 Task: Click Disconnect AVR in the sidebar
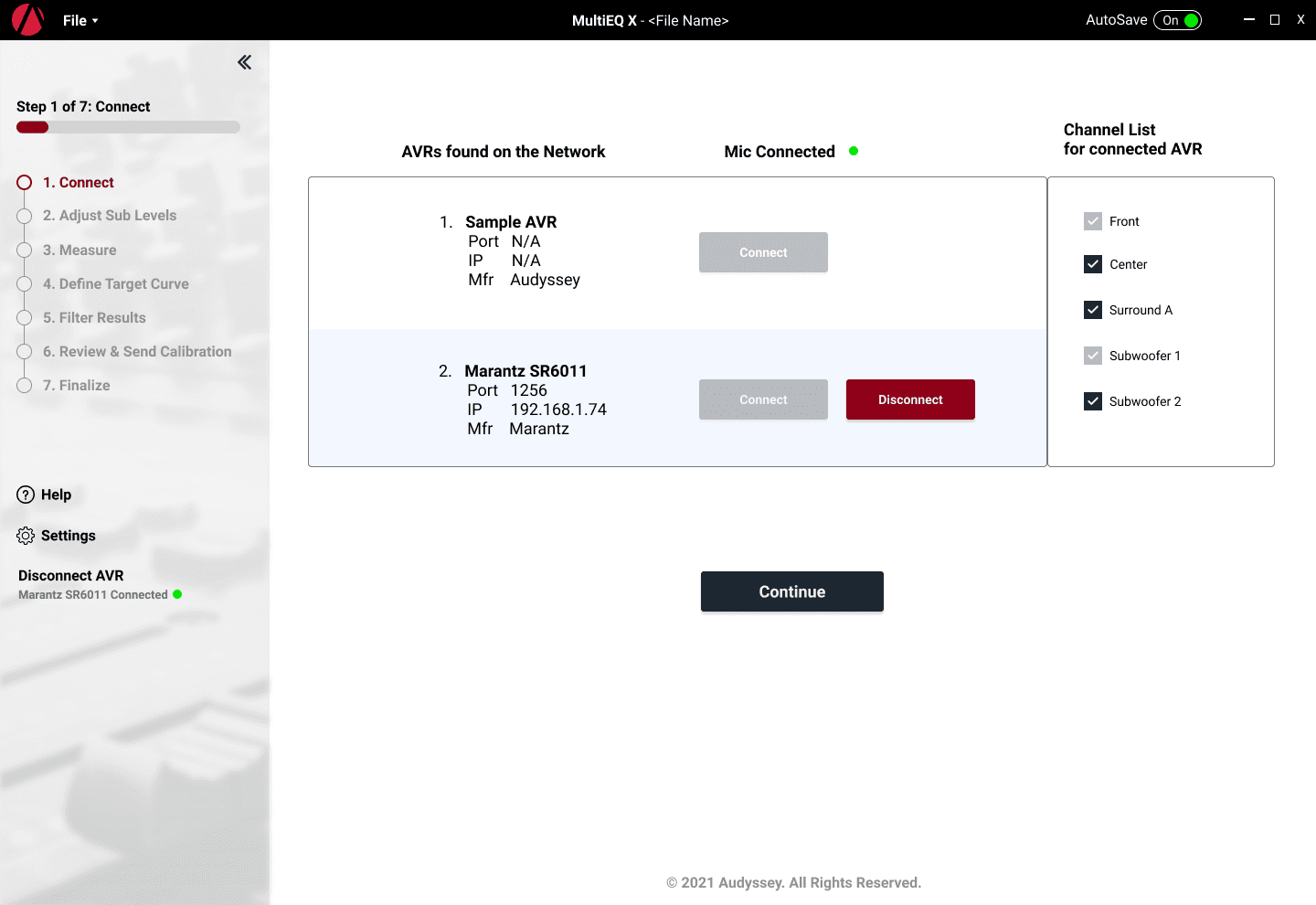pos(71,576)
